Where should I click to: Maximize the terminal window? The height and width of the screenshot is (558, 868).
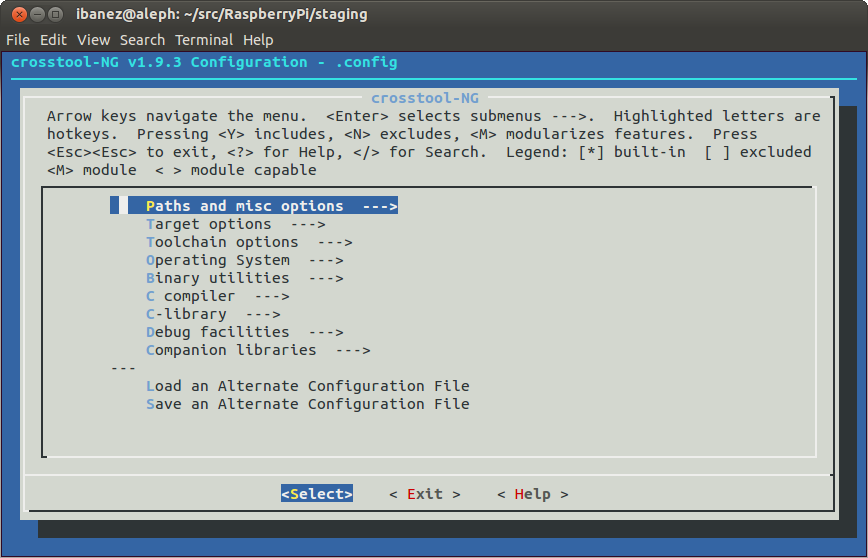point(55,14)
